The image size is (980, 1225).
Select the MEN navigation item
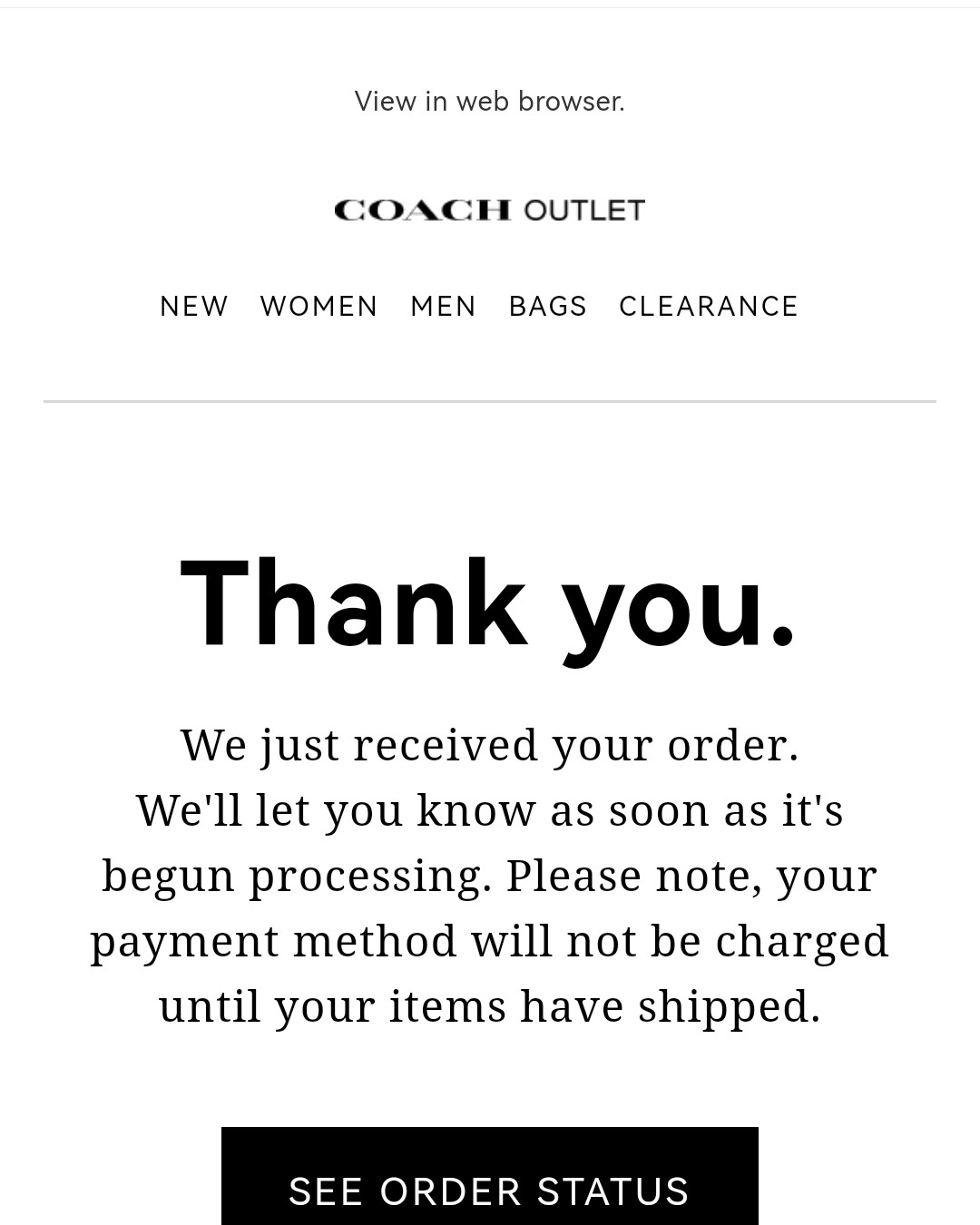tap(443, 307)
